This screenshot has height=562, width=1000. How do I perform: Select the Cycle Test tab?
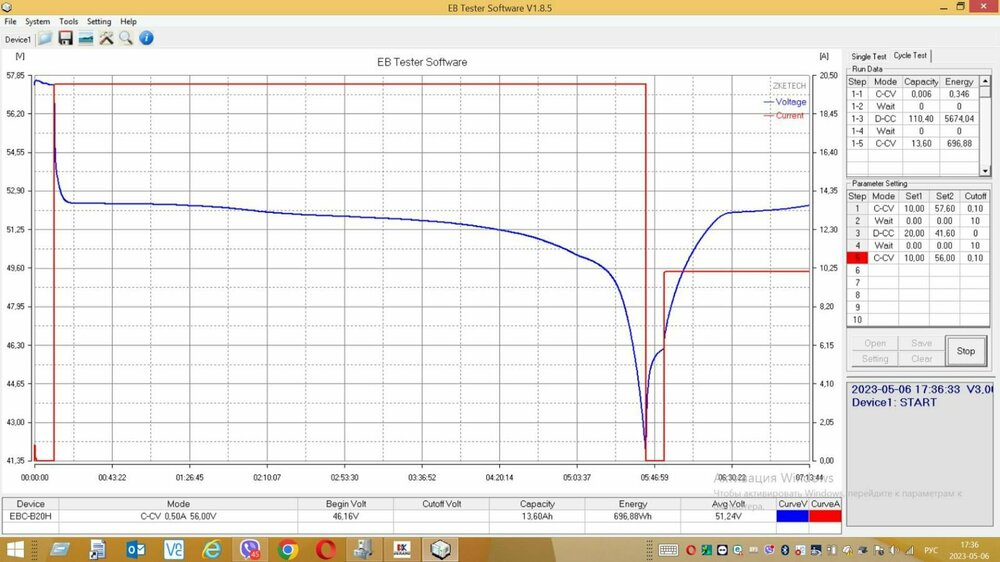point(910,56)
